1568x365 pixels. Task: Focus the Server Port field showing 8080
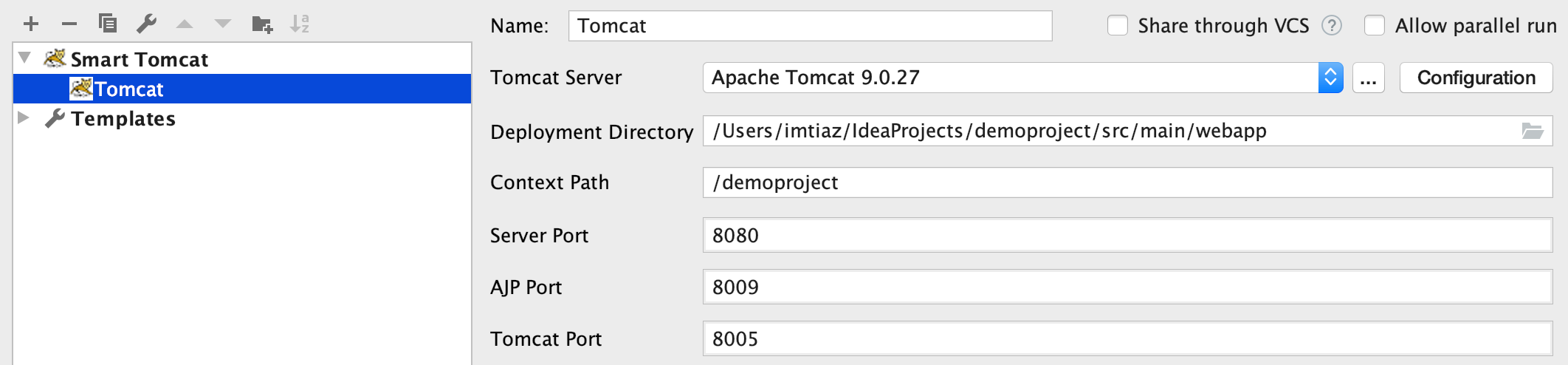(1128, 235)
